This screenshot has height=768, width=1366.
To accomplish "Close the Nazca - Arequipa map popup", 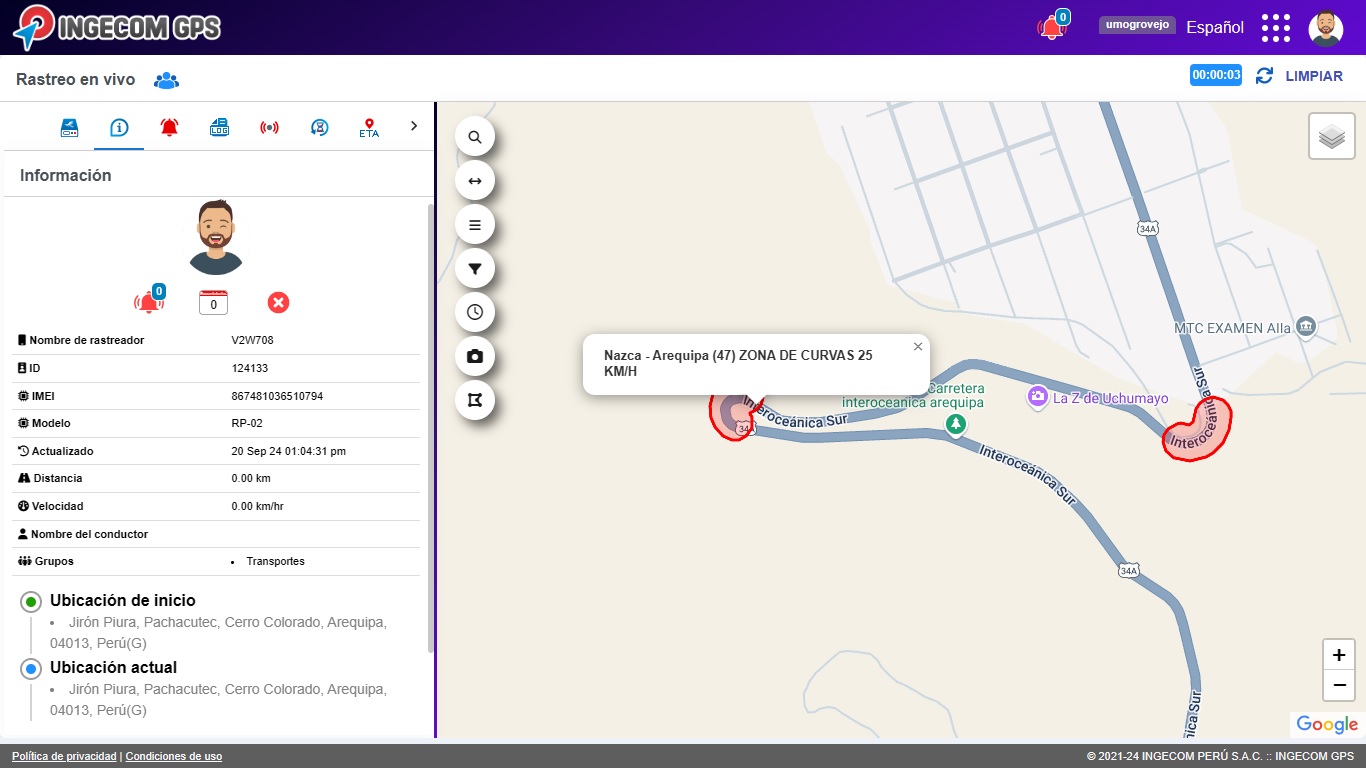I will (x=918, y=347).
